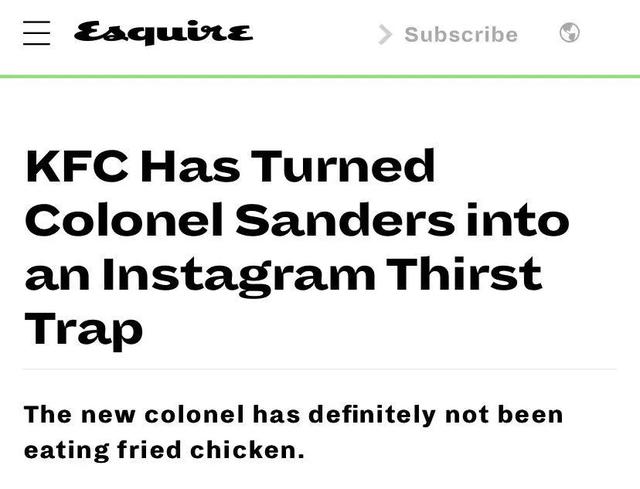Screen dimensions: 640x489
Task: Click the text 'eating fried chicken.'
Action: (x=163, y=450)
